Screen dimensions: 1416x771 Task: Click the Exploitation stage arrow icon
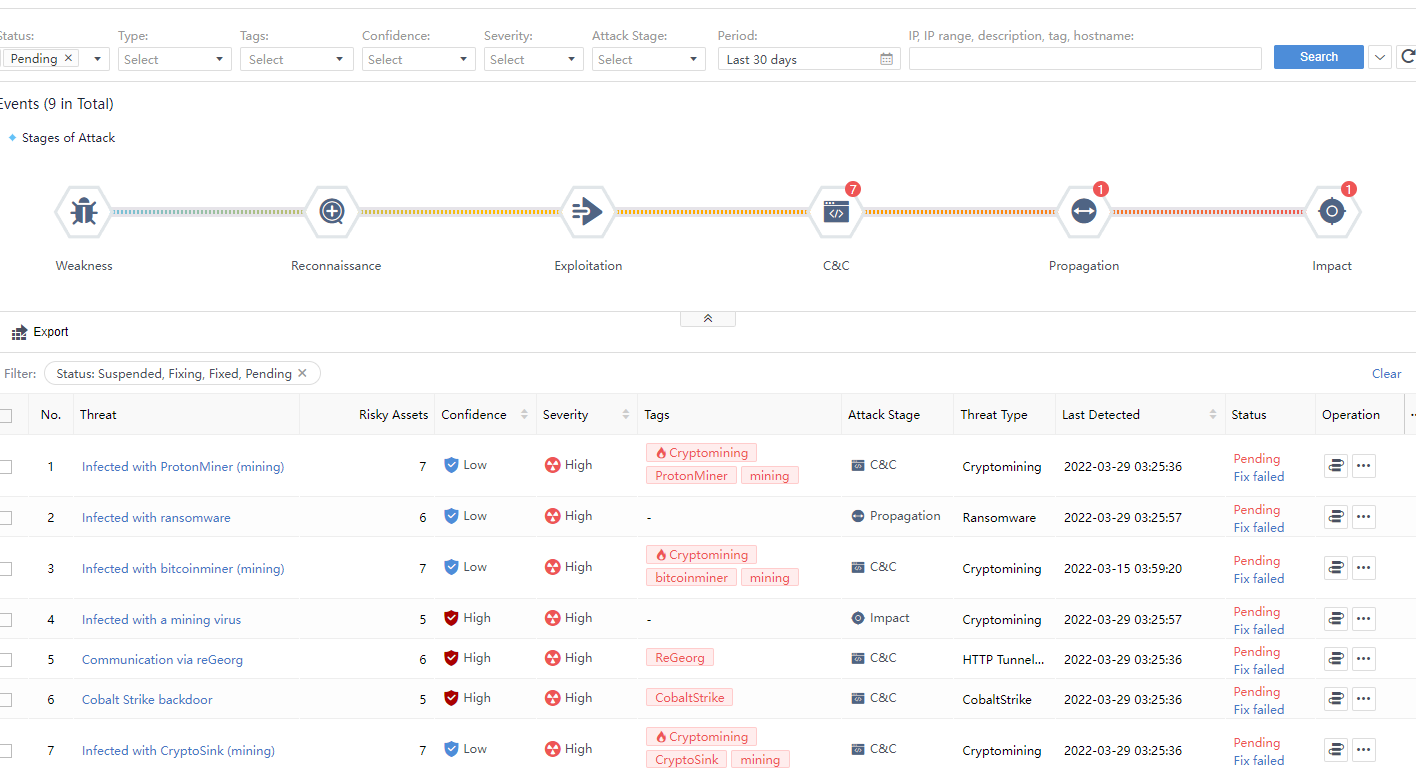click(587, 212)
